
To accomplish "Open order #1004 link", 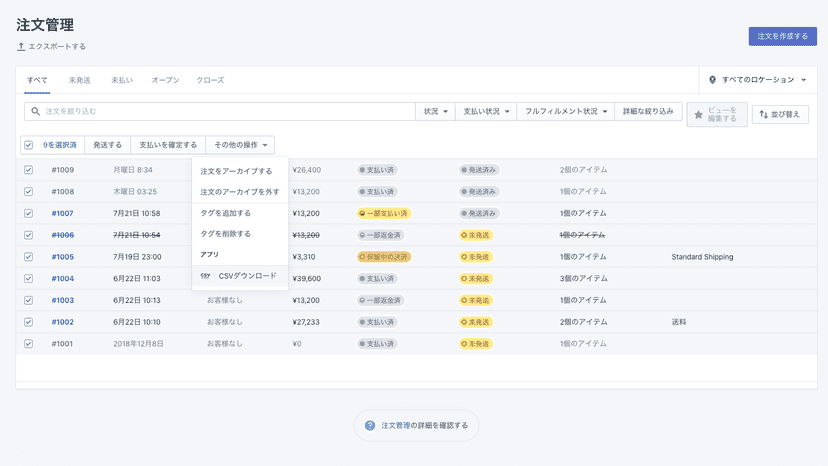I will [x=62, y=278].
